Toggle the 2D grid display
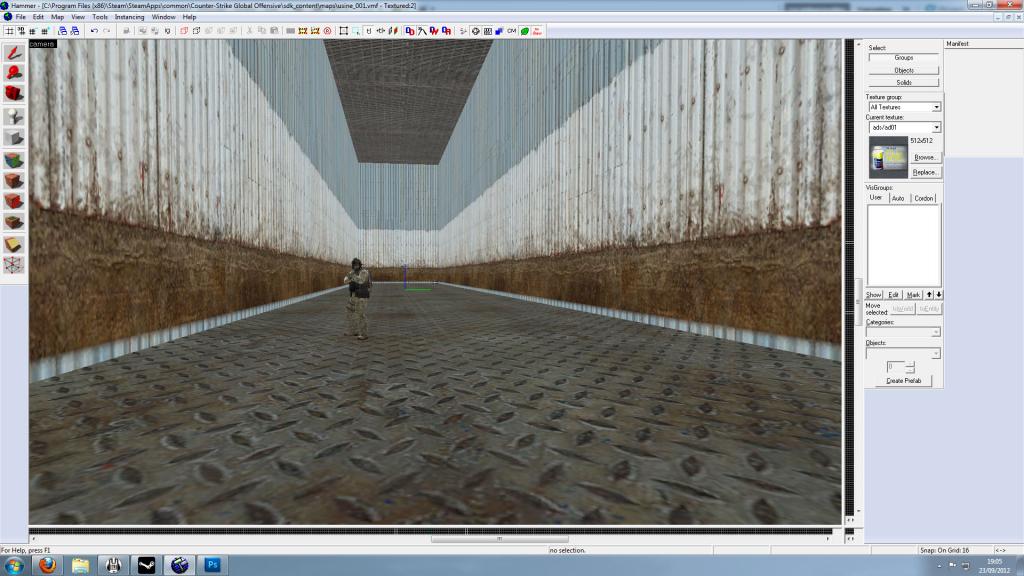 (x=8, y=31)
